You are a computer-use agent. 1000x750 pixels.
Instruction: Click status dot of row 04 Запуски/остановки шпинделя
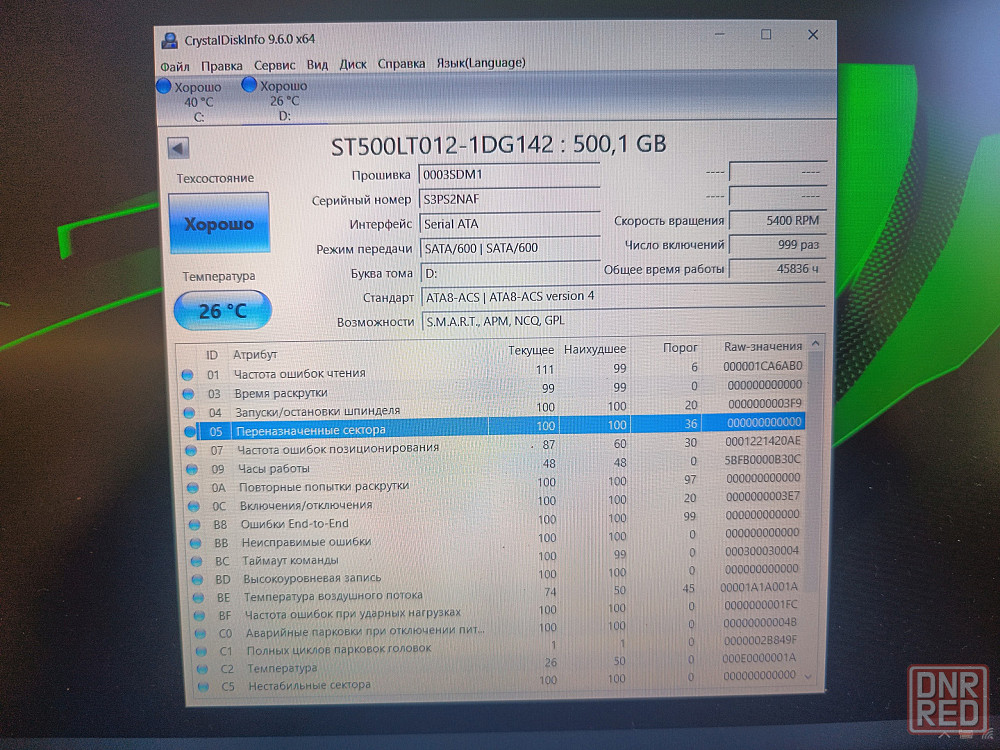pyautogui.click(x=189, y=413)
